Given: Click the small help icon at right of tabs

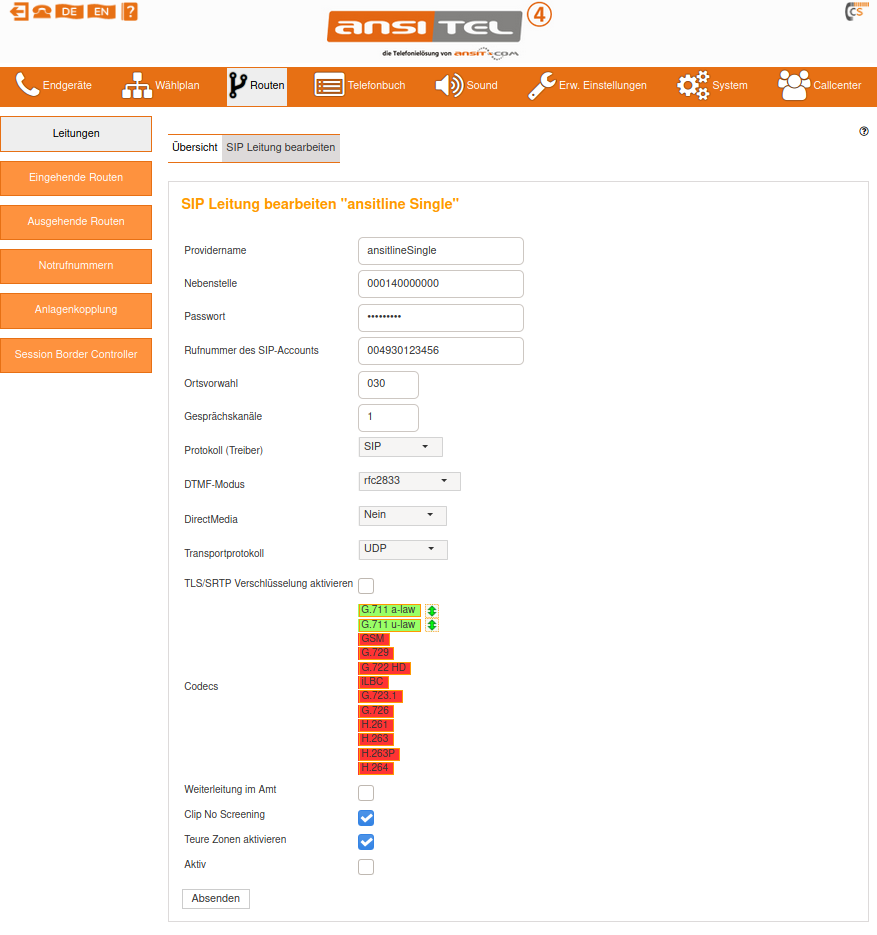Looking at the screenshot, I should 864,131.
